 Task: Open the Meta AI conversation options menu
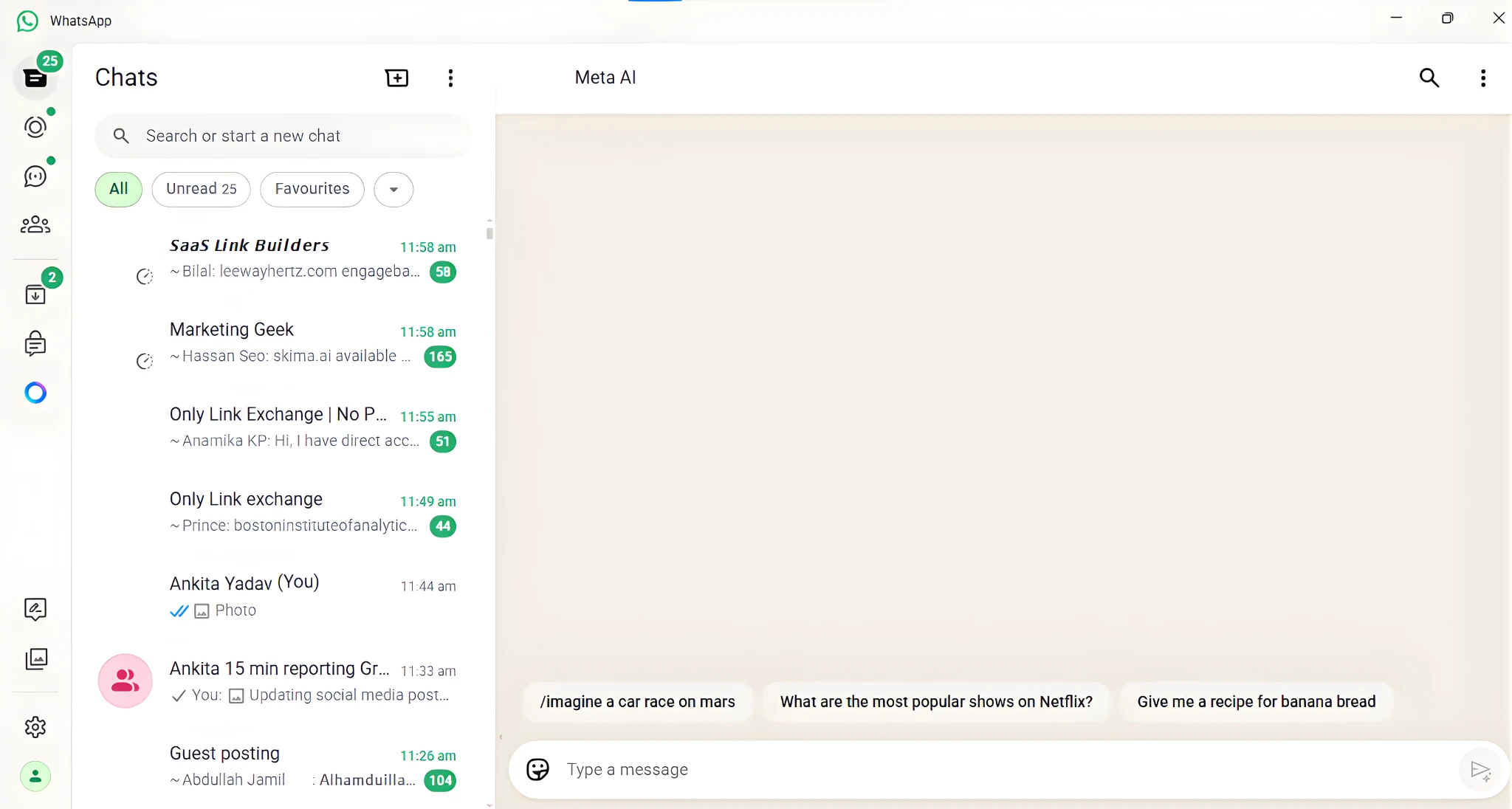pos(1482,78)
